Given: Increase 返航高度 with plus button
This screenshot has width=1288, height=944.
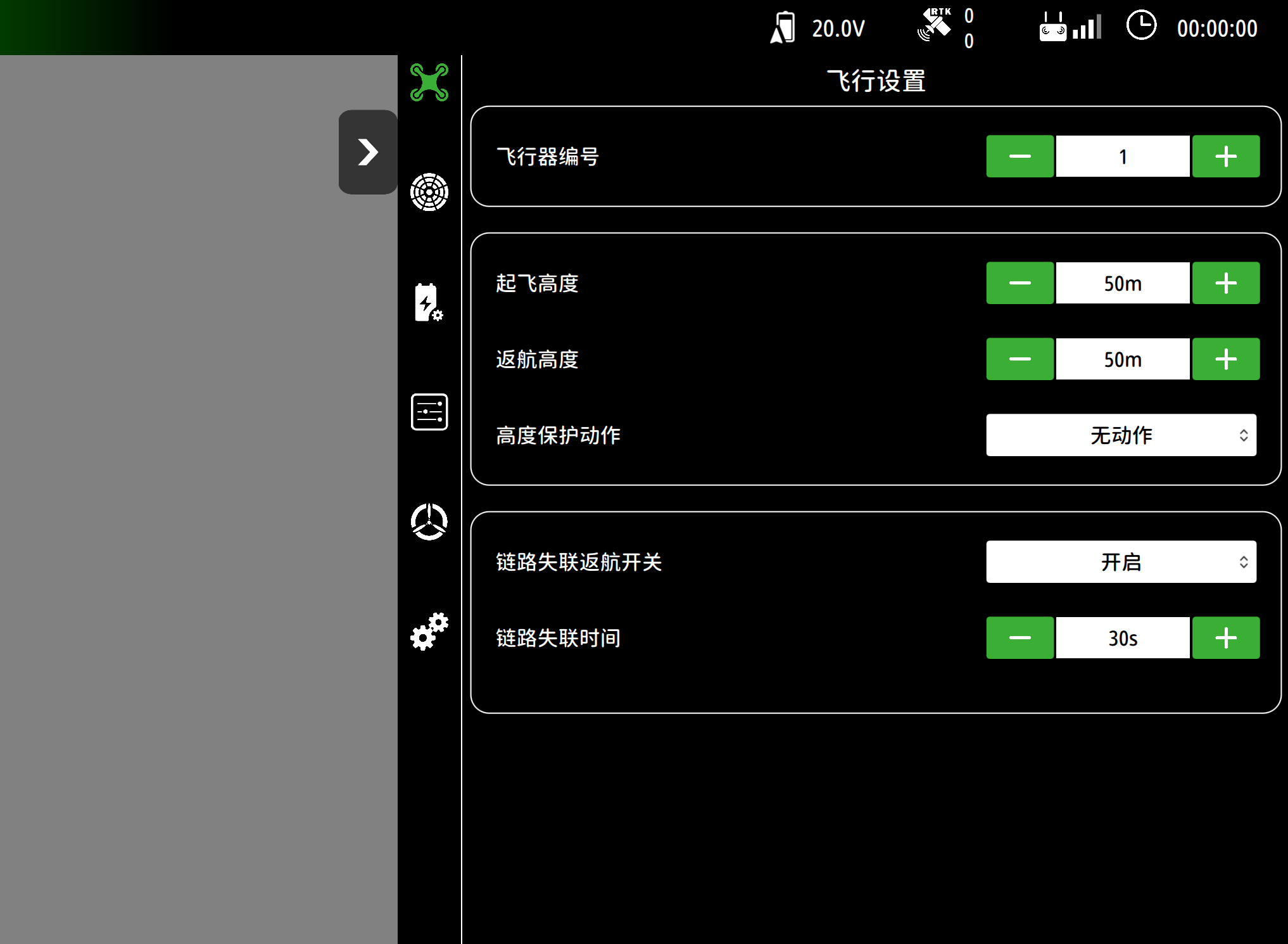Looking at the screenshot, I should pos(1225,359).
